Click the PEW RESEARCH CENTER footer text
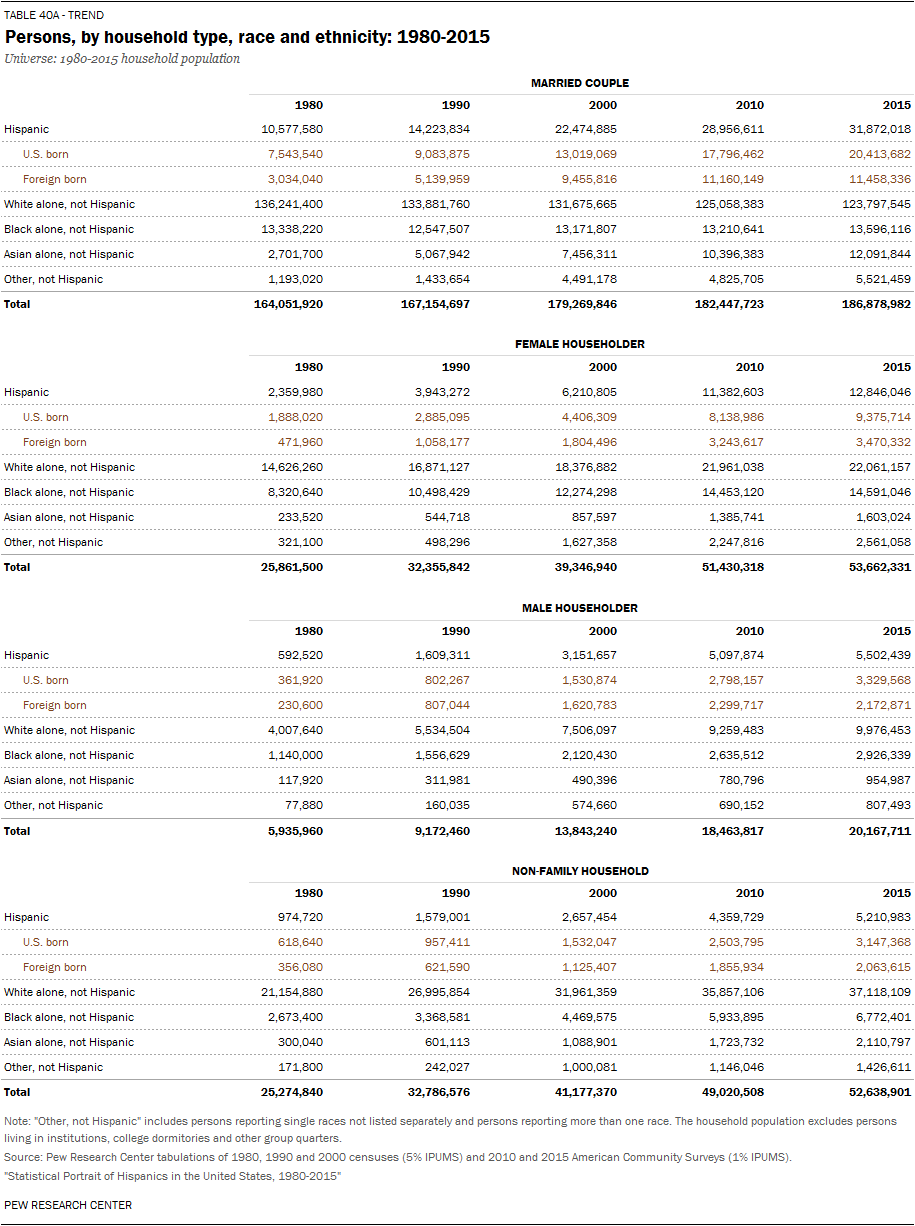 coord(68,1205)
